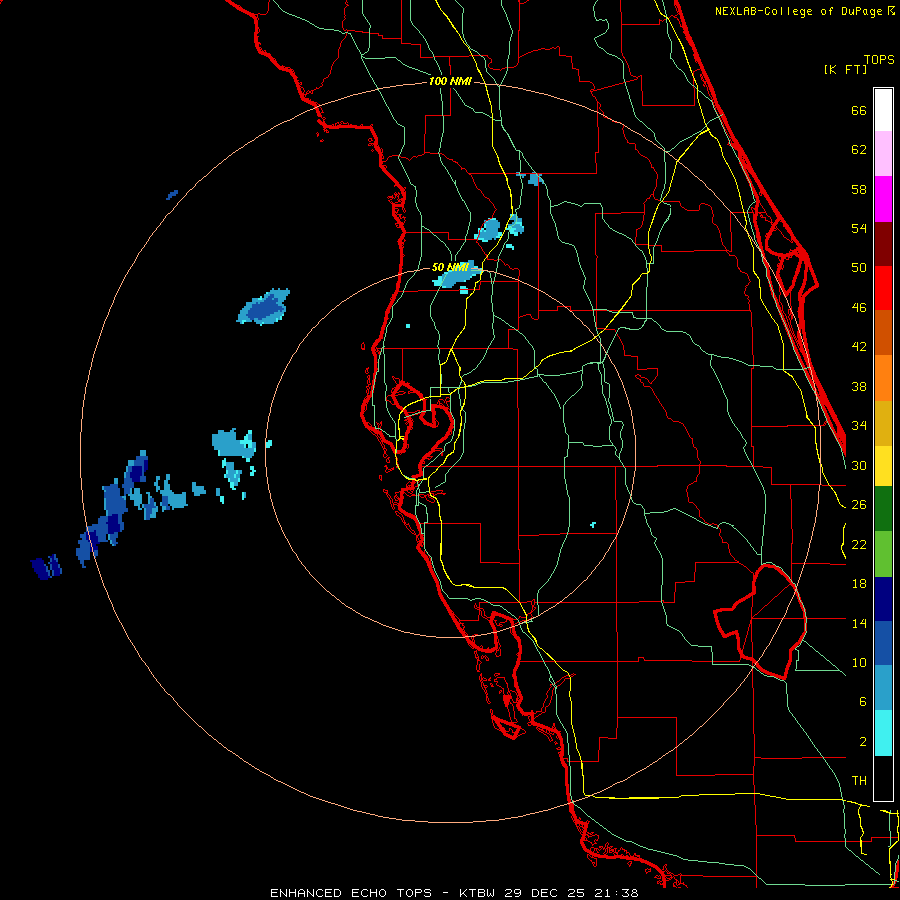Click the 58 value on the legend
The height and width of the screenshot is (900, 900).
click(859, 189)
